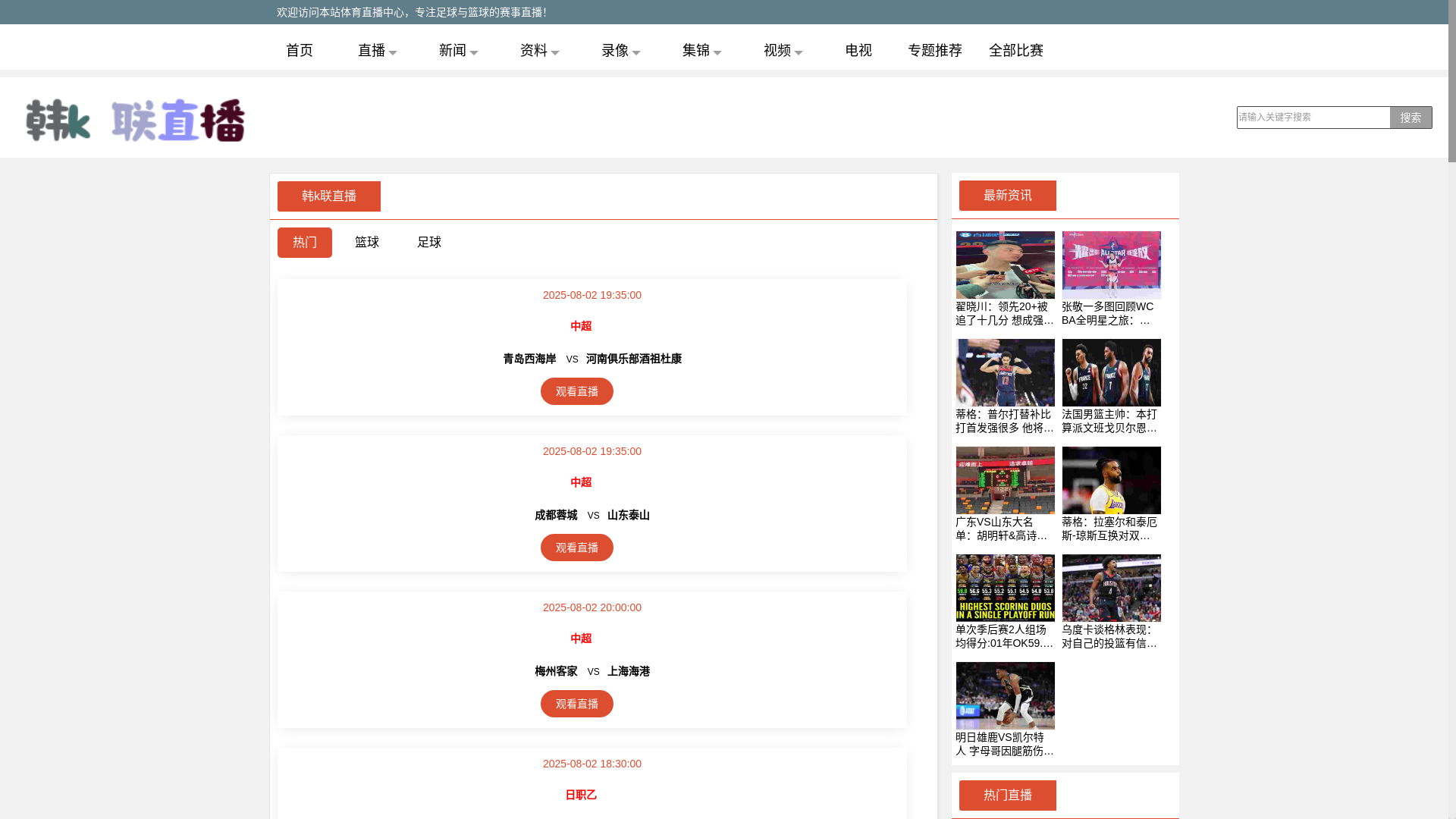Image resolution: width=1456 pixels, height=819 pixels.
Task: Read 翟晓川：领先20+ news headline
Action: (x=1005, y=313)
